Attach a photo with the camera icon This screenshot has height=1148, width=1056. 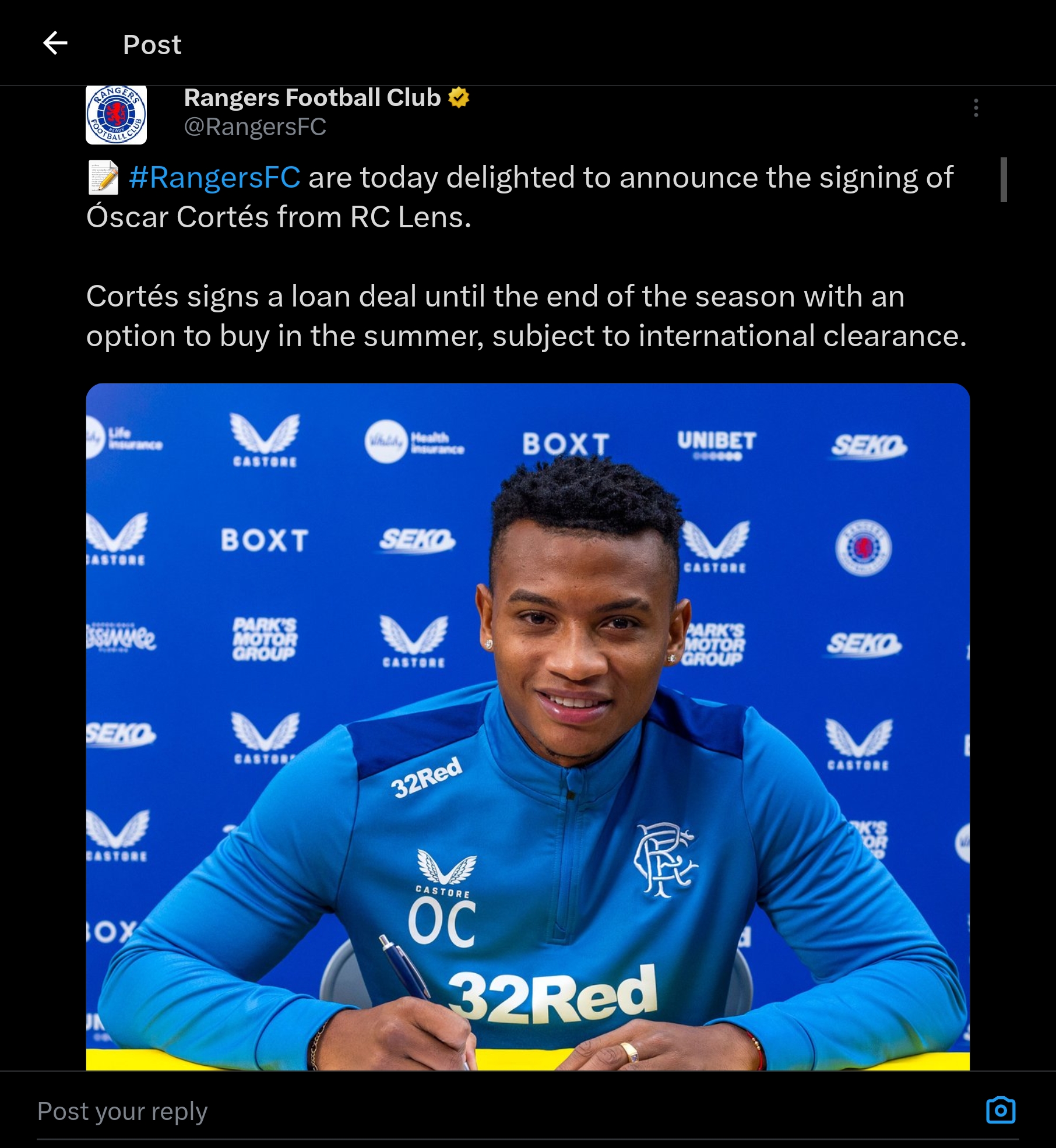(1001, 1110)
